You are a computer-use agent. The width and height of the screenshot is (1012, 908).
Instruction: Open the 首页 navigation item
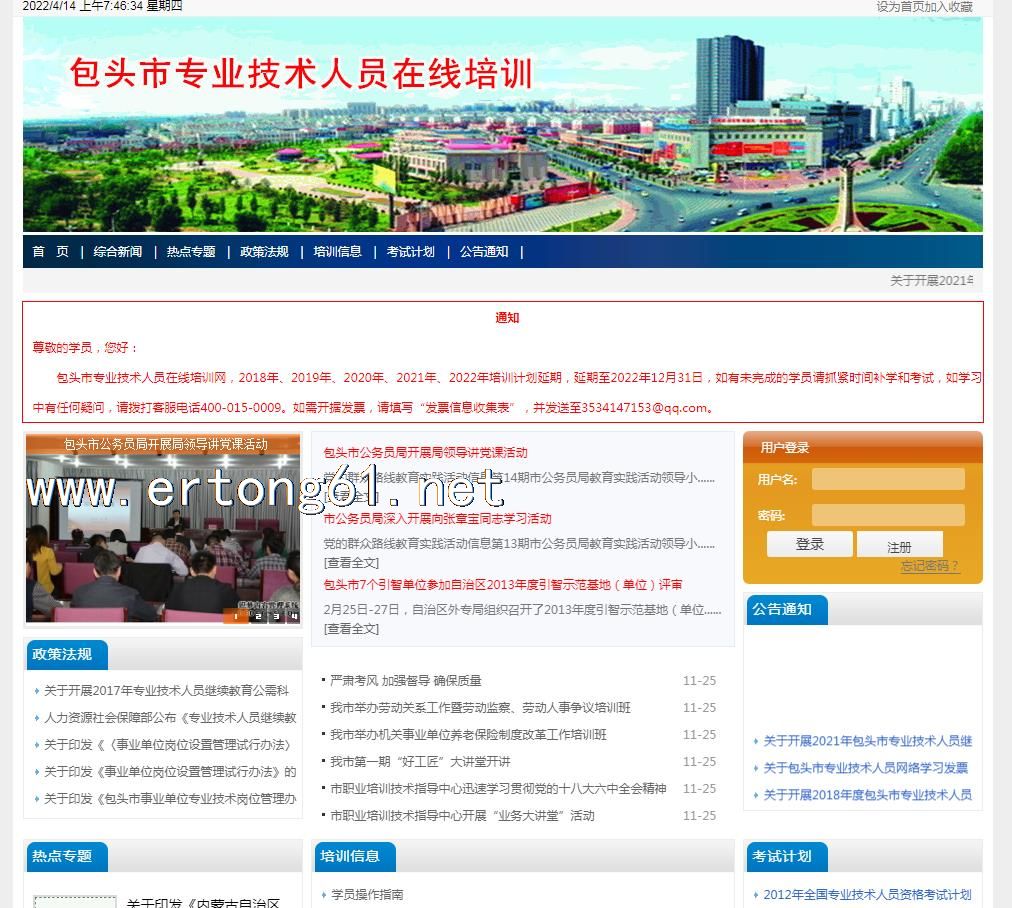[50, 252]
